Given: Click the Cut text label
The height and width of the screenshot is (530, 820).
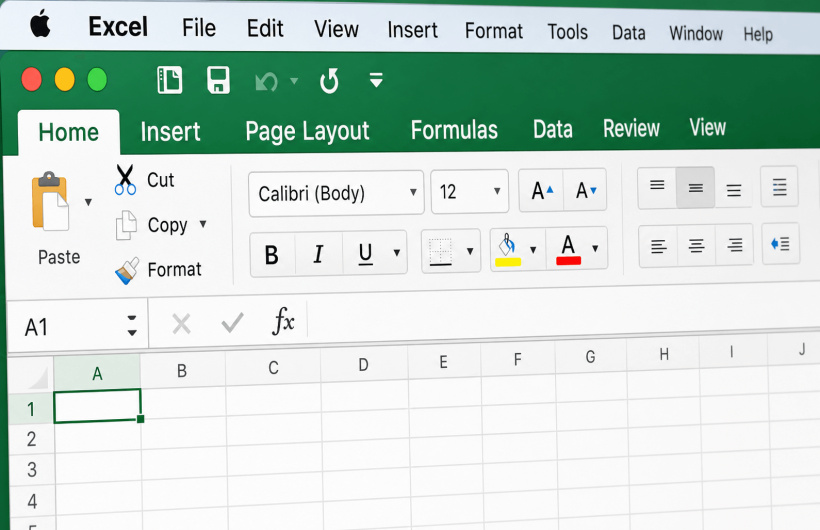Looking at the screenshot, I should point(161,180).
